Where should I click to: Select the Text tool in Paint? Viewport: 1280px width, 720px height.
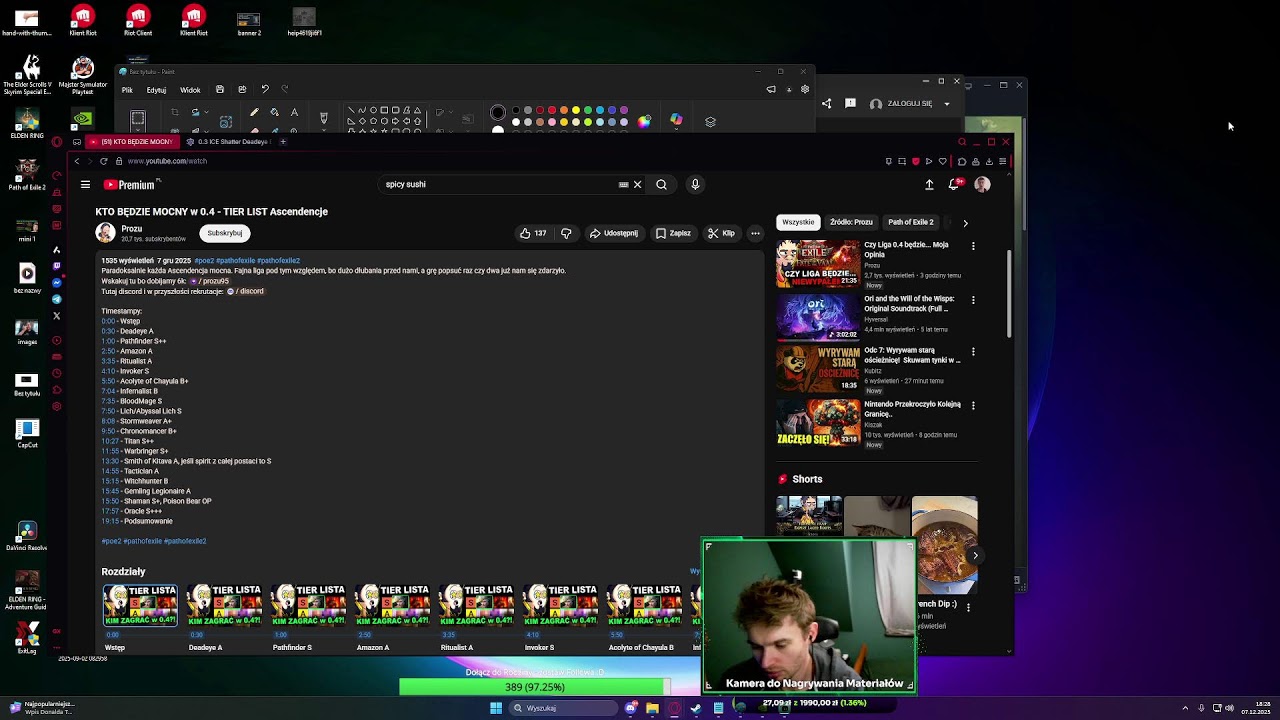[x=294, y=112]
